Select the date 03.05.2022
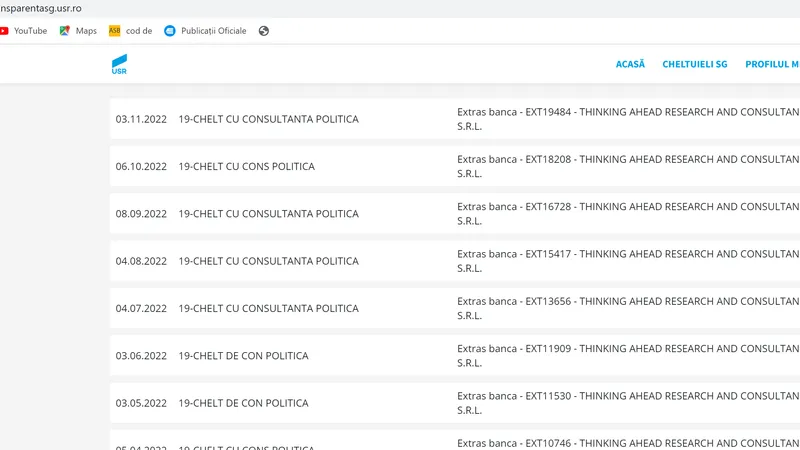The height and width of the screenshot is (450, 800). [x=141, y=403]
